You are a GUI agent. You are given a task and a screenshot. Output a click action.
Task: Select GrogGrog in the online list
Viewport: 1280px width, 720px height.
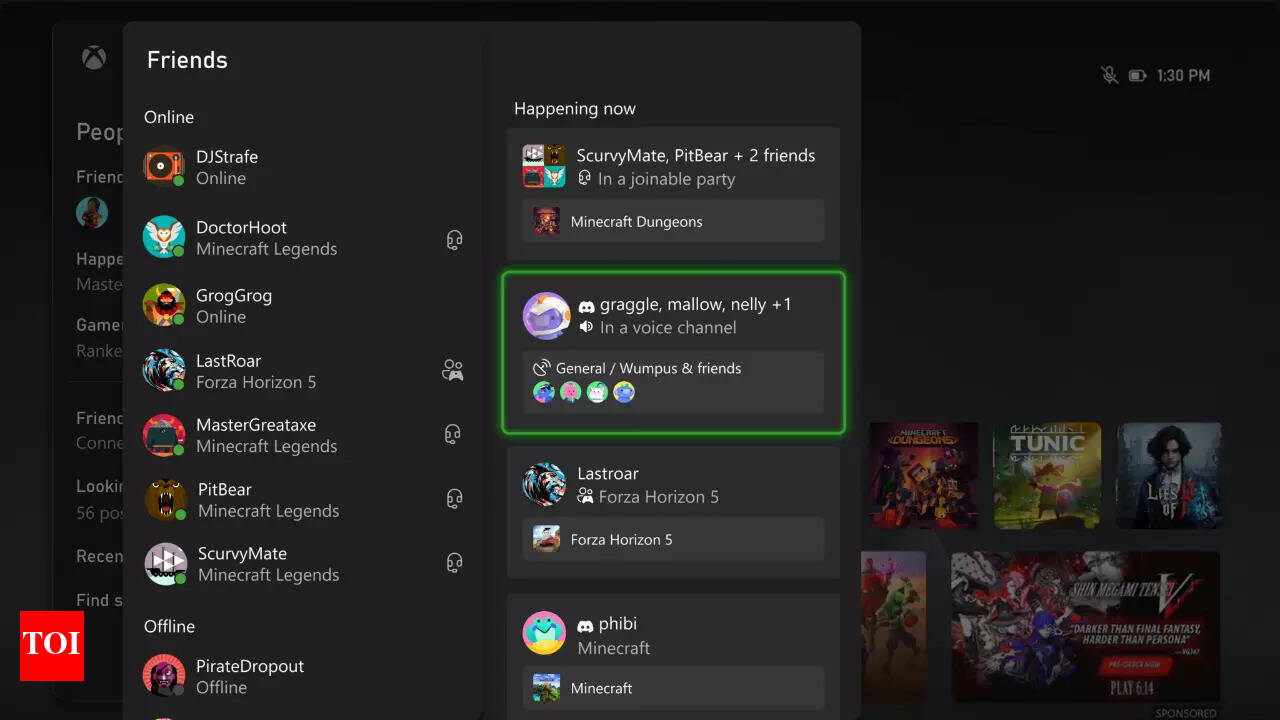[x=304, y=306]
